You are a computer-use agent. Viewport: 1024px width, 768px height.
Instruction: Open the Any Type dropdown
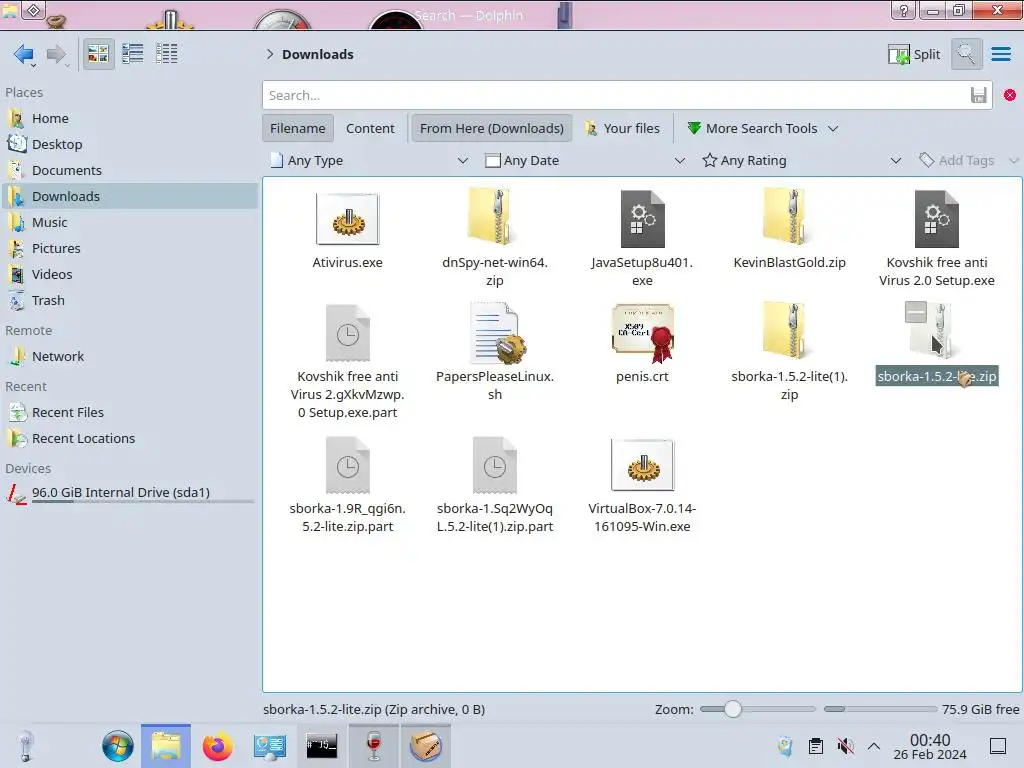(369, 160)
